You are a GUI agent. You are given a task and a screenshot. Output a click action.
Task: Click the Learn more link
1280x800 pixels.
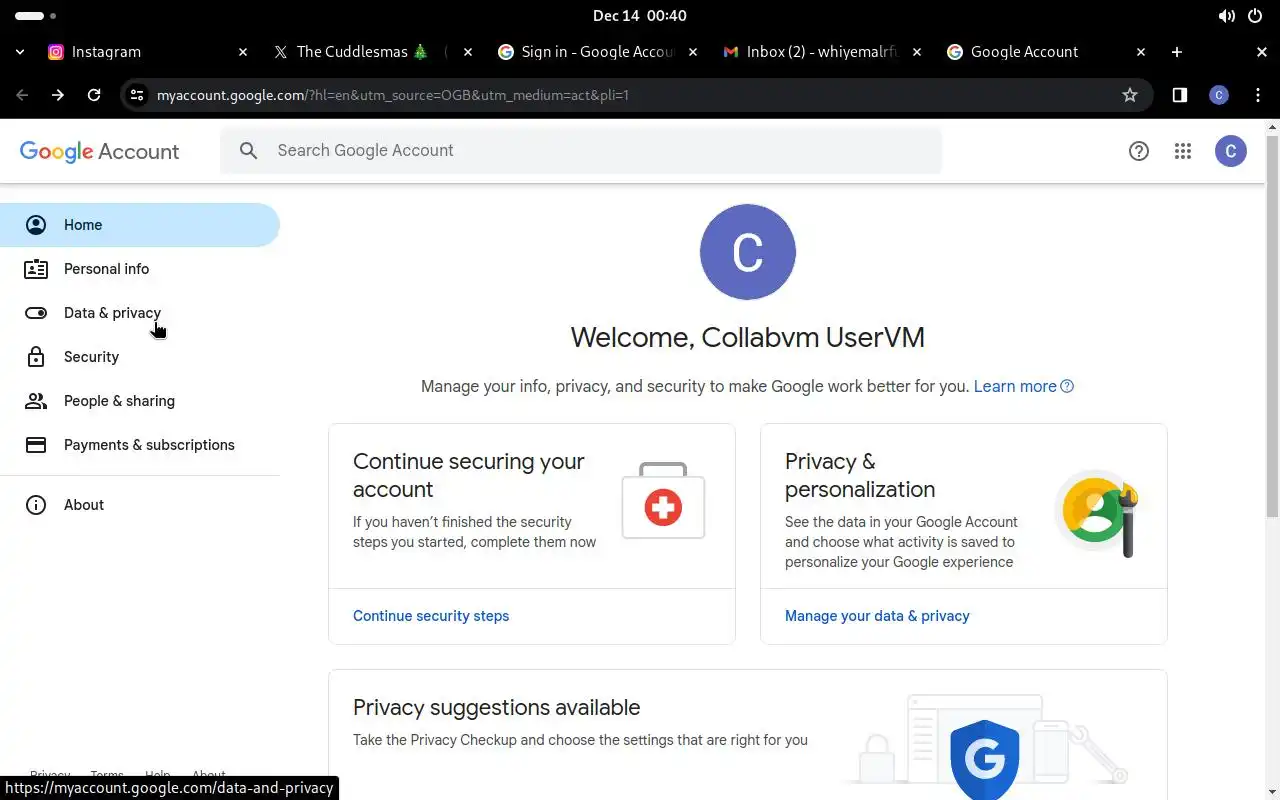(x=1015, y=386)
